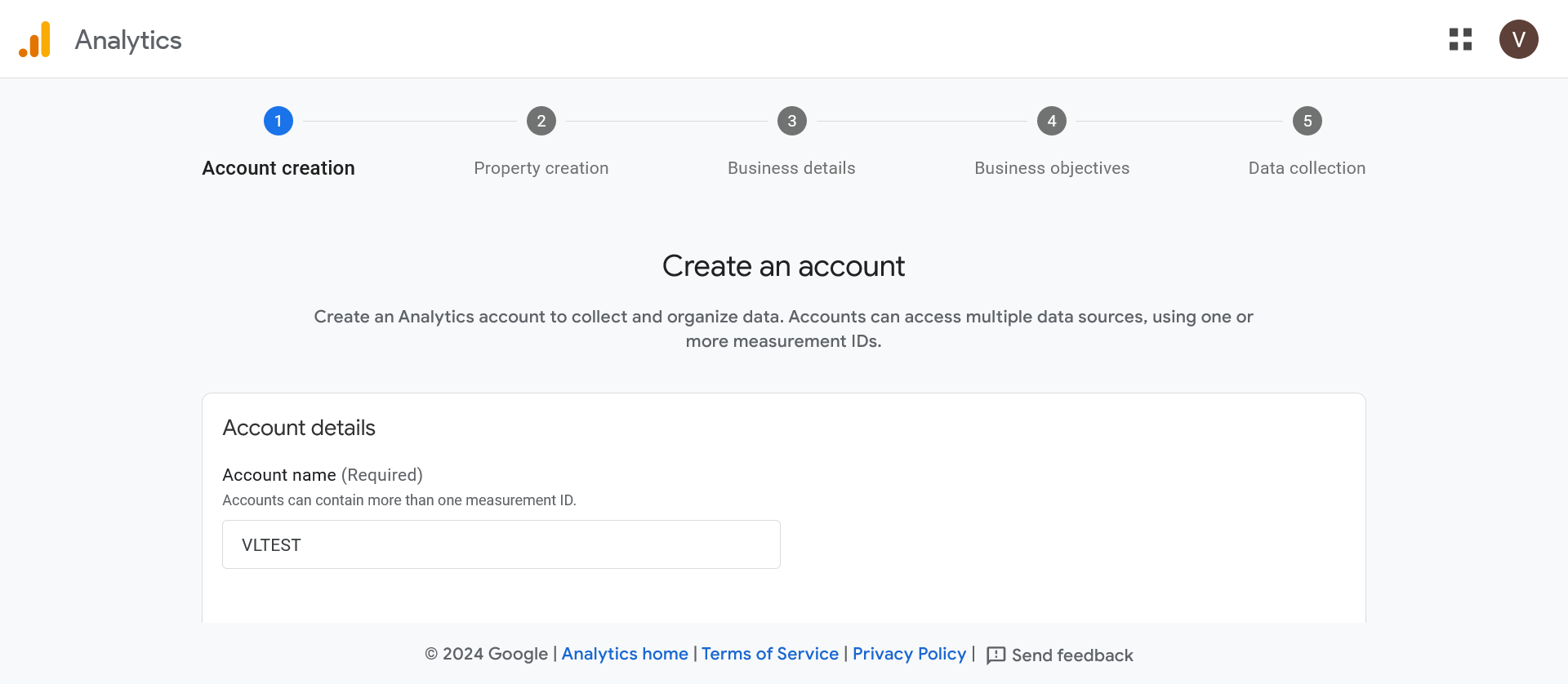Select the Account creation step label
1568x684 pixels.
click(x=278, y=168)
